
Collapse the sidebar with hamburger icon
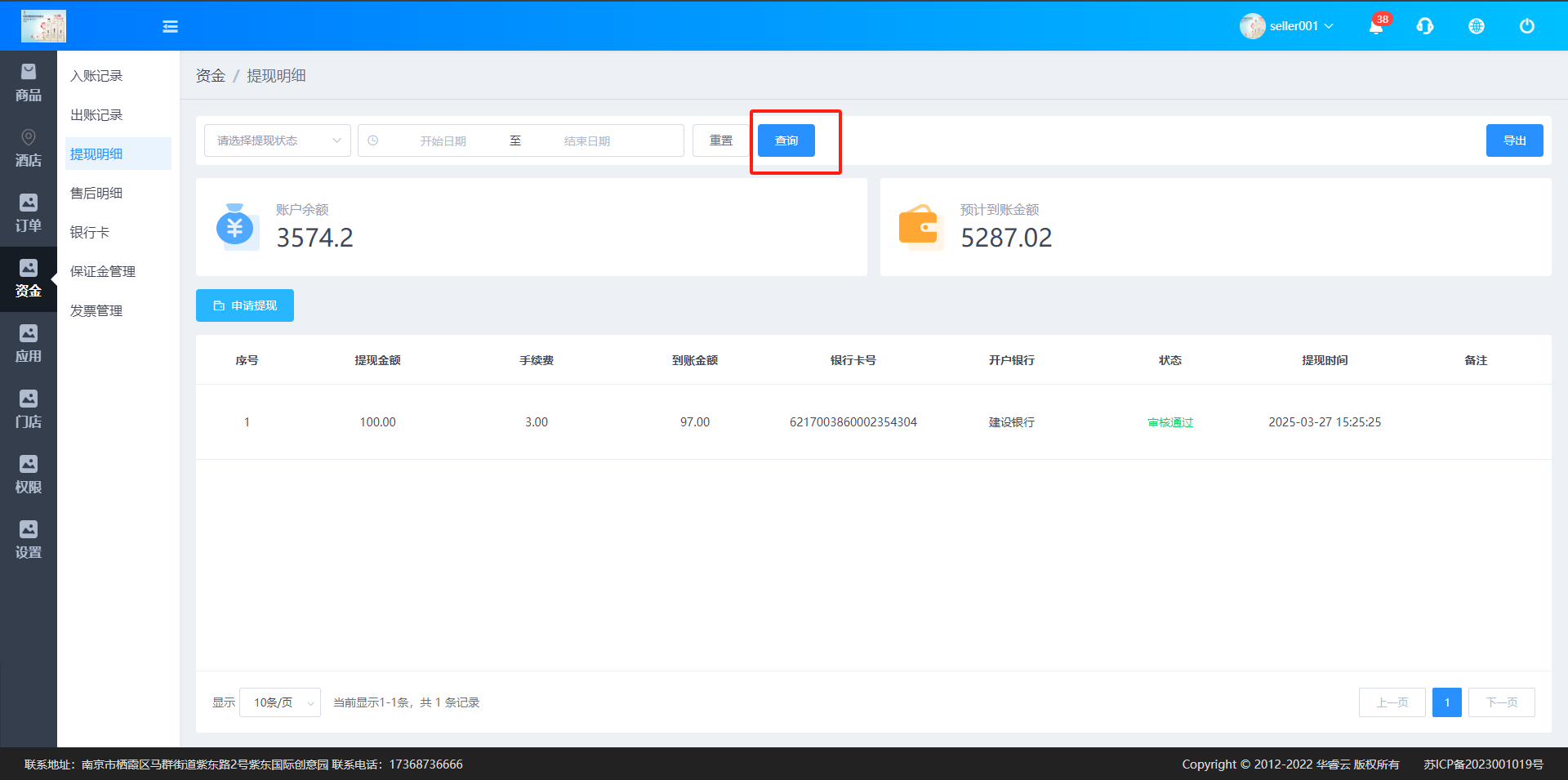pos(170,27)
